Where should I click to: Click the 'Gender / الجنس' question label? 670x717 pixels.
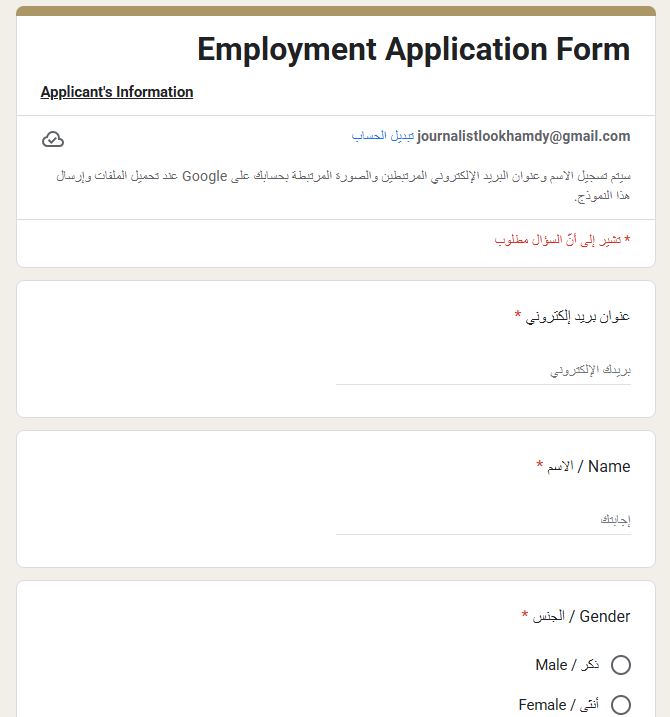pos(581,616)
